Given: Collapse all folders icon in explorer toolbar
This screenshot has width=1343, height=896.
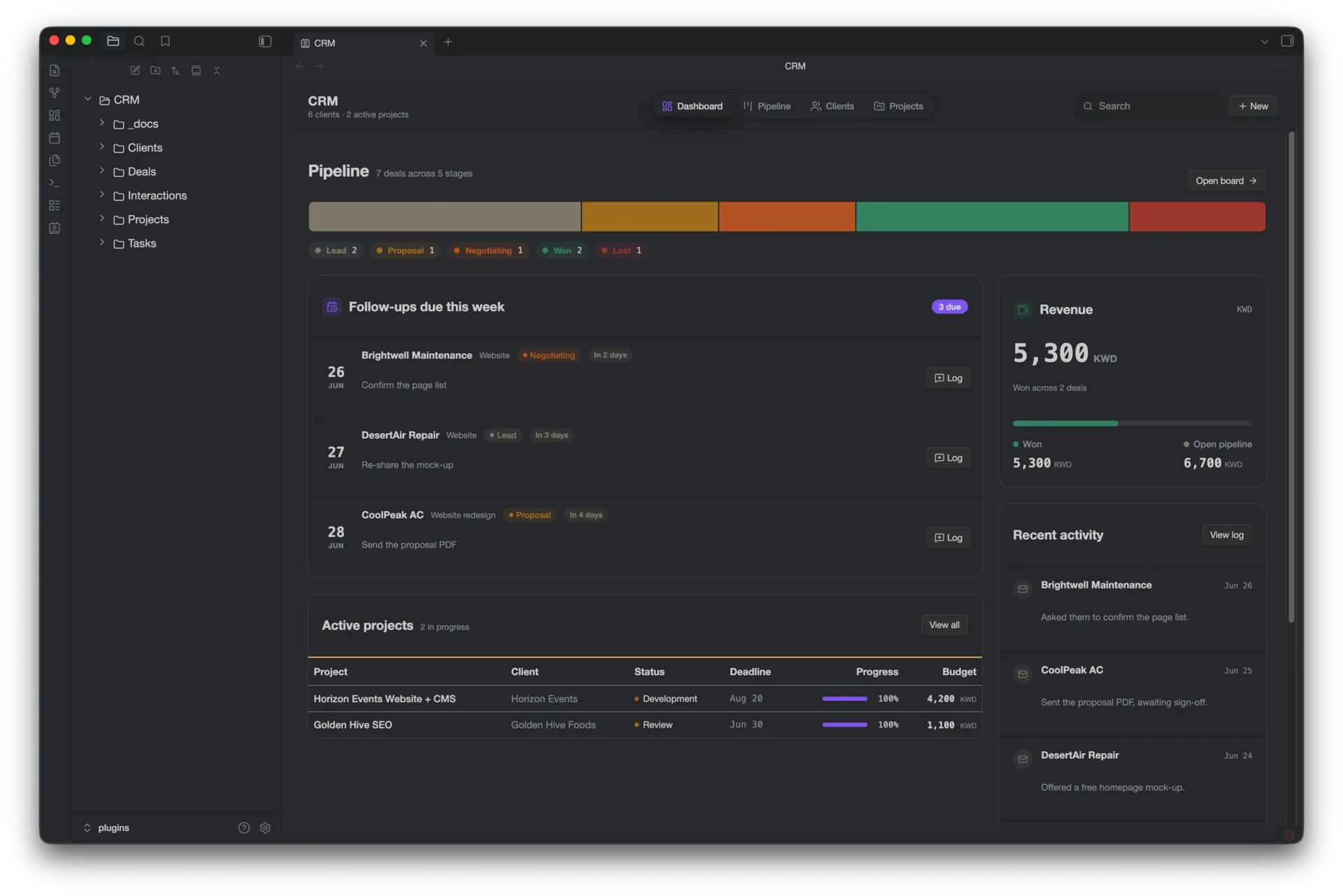Looking at the screenshot, I should click(217, 70).
